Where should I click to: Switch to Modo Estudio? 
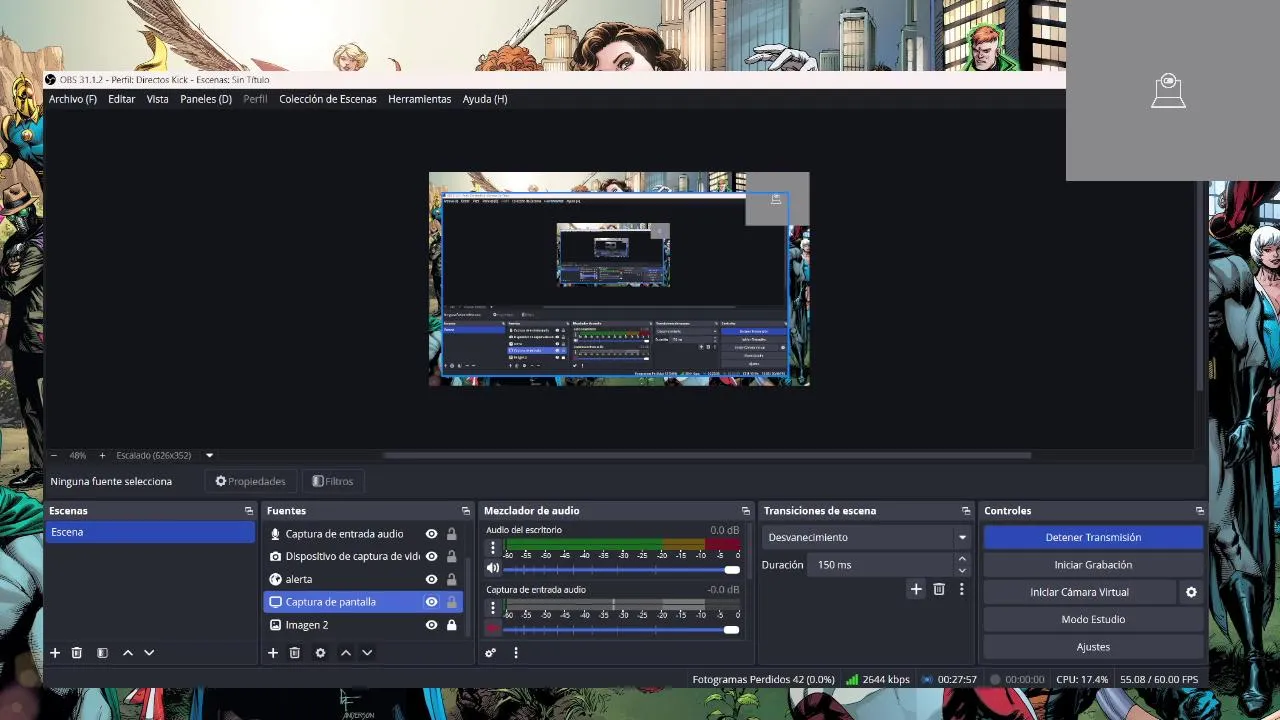(1093, 619)
